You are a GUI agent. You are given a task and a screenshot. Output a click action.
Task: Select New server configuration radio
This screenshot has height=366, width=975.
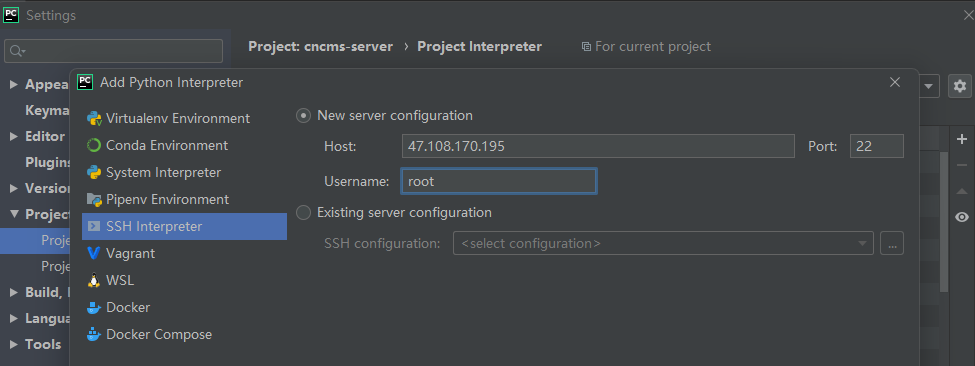click(303, 116)
